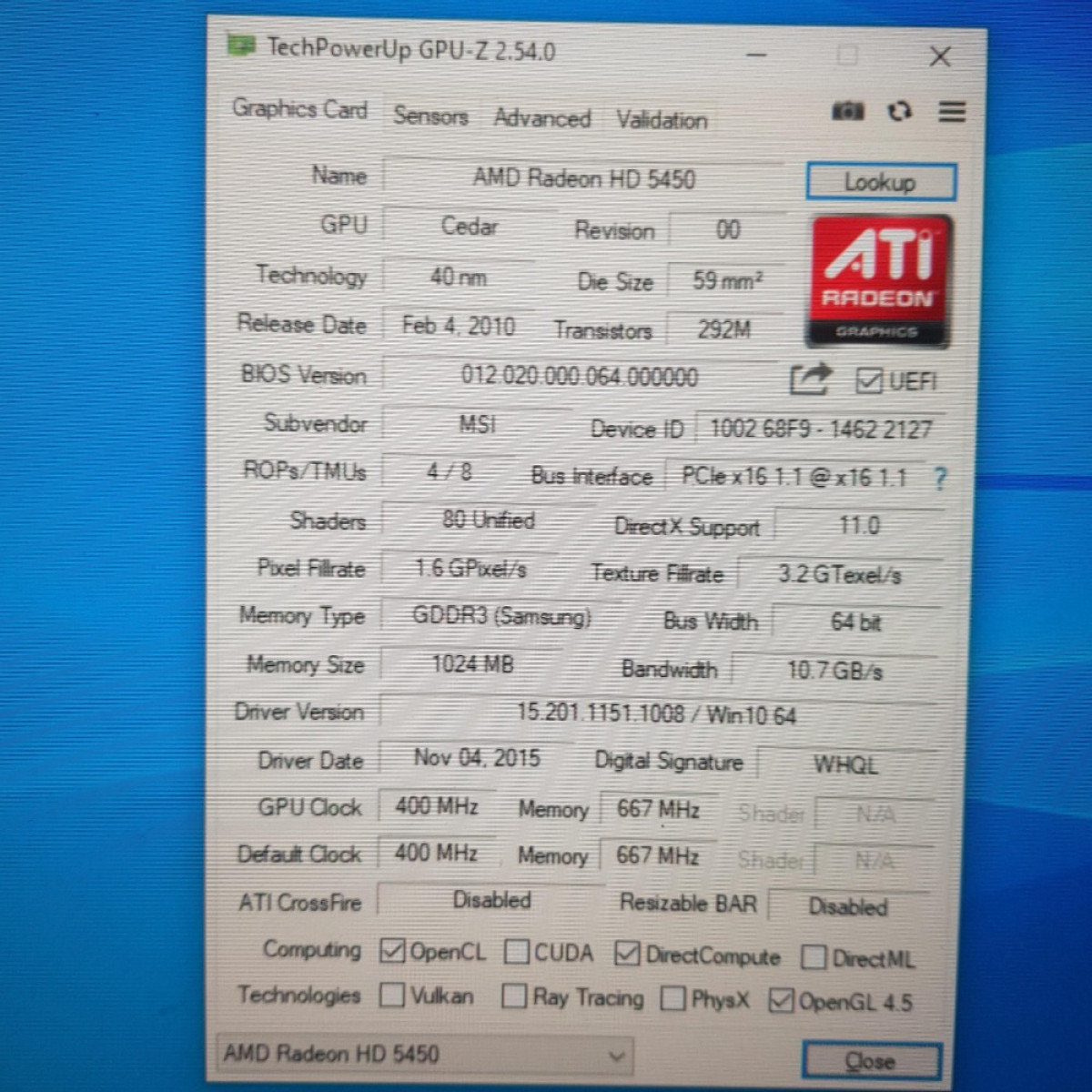Click Texture Fillrate value 3.2 GTexel/s
This screenshot has height=1092, width=1092.
839,574
